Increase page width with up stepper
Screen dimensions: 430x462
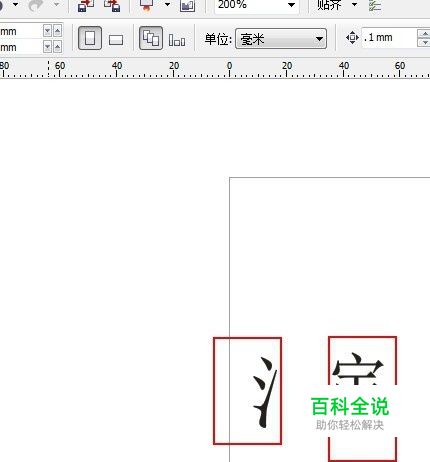click(x=58, y=31)
